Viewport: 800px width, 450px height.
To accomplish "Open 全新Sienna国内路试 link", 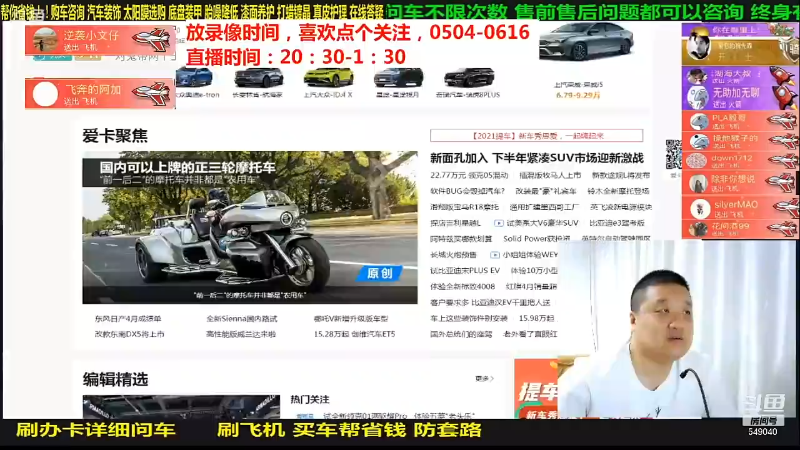I will (x=241, y=318).
